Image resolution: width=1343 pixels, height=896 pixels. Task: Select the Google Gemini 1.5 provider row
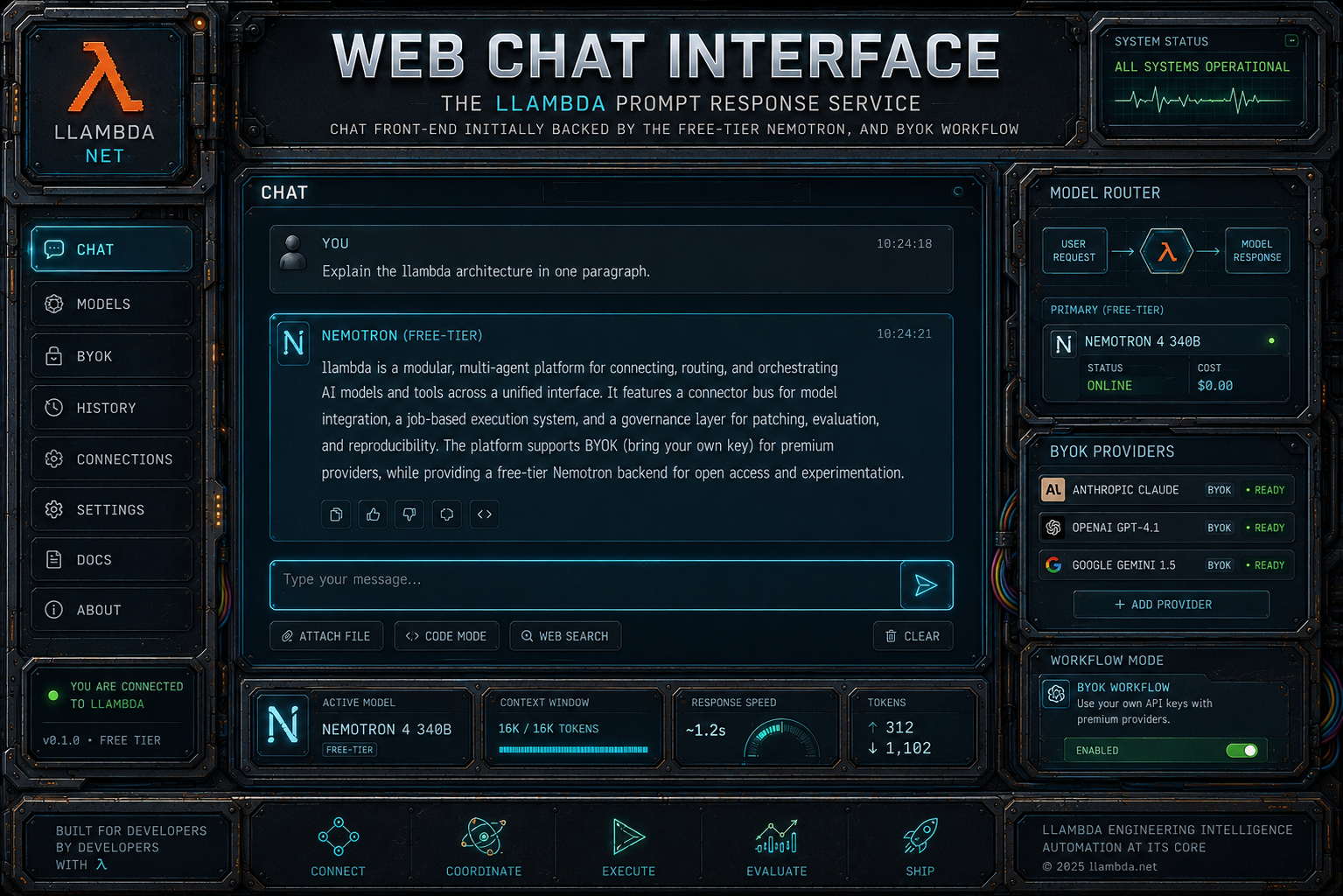(1166, 565)
